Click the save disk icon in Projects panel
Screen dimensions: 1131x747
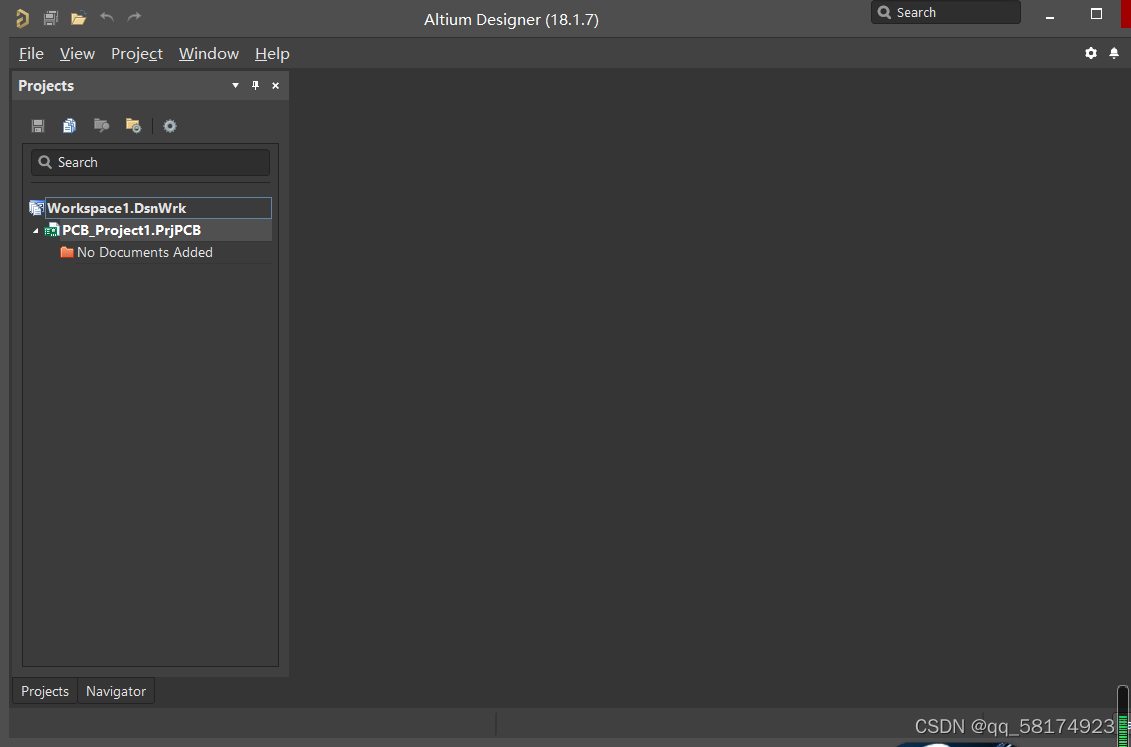point(38,126)
